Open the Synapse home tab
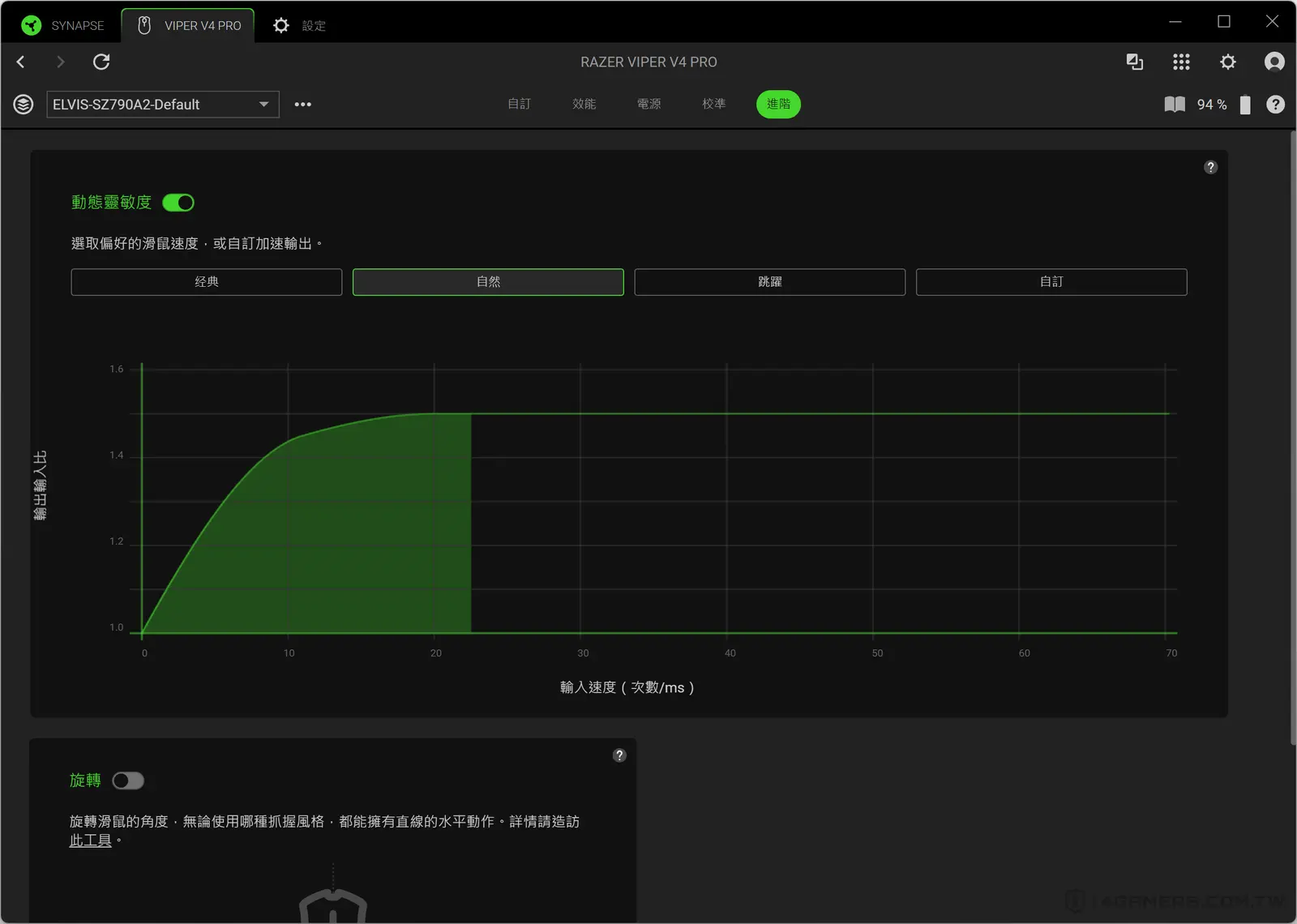The height and width of the screenshot is (924, 1297). (x=62, y=25)
